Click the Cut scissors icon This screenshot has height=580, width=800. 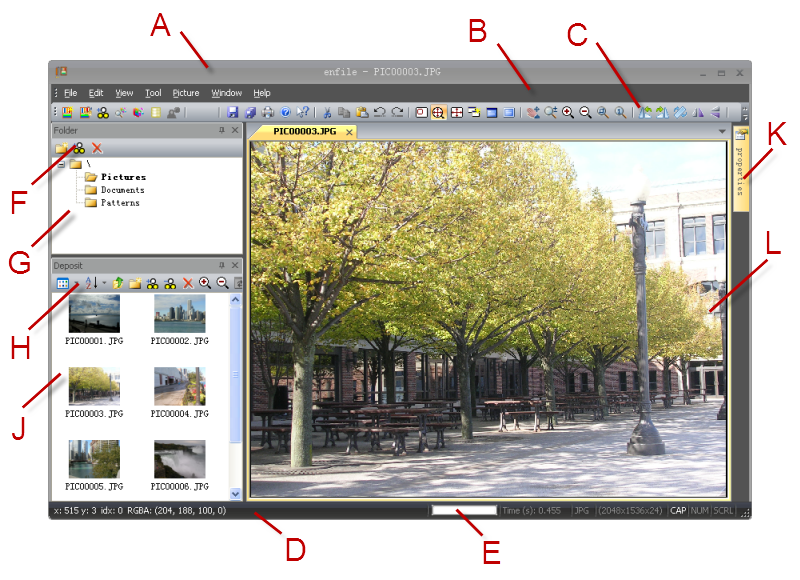pyautogui.click(x=326, y=113)
